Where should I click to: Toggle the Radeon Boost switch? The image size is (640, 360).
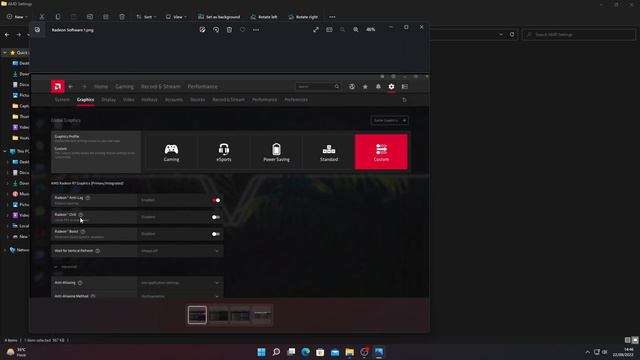[x=216, y=234]
